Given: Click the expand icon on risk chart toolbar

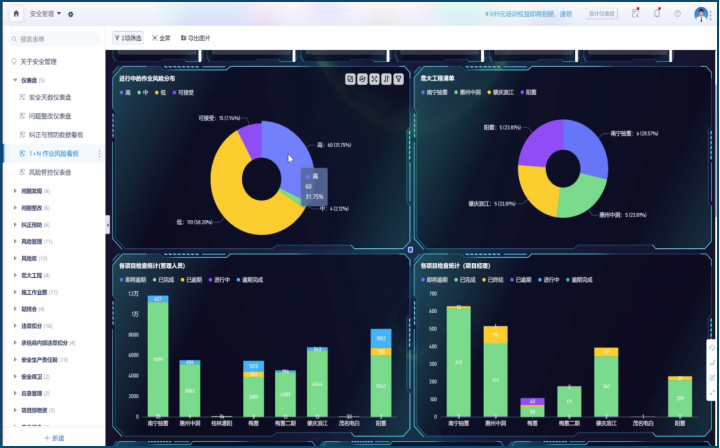Looking at the screenshot, I should (374, 78).
